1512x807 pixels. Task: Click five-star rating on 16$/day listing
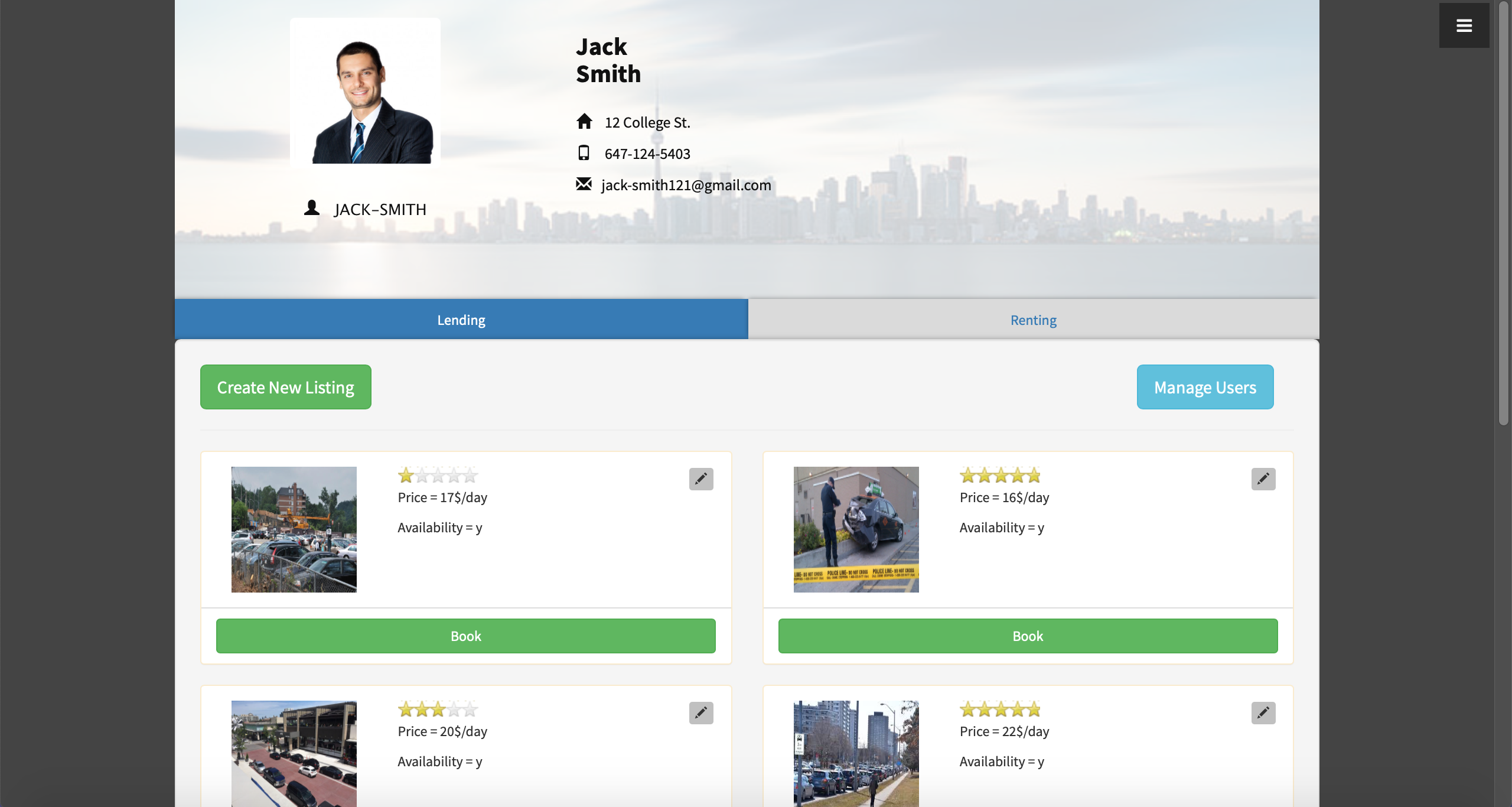(999, 475)
